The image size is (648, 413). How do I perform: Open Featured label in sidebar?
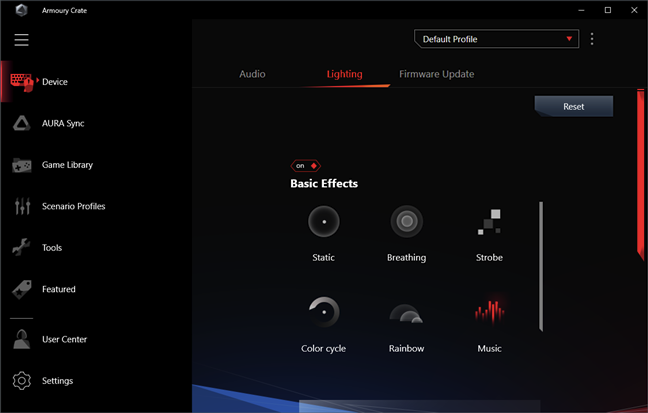59,289
